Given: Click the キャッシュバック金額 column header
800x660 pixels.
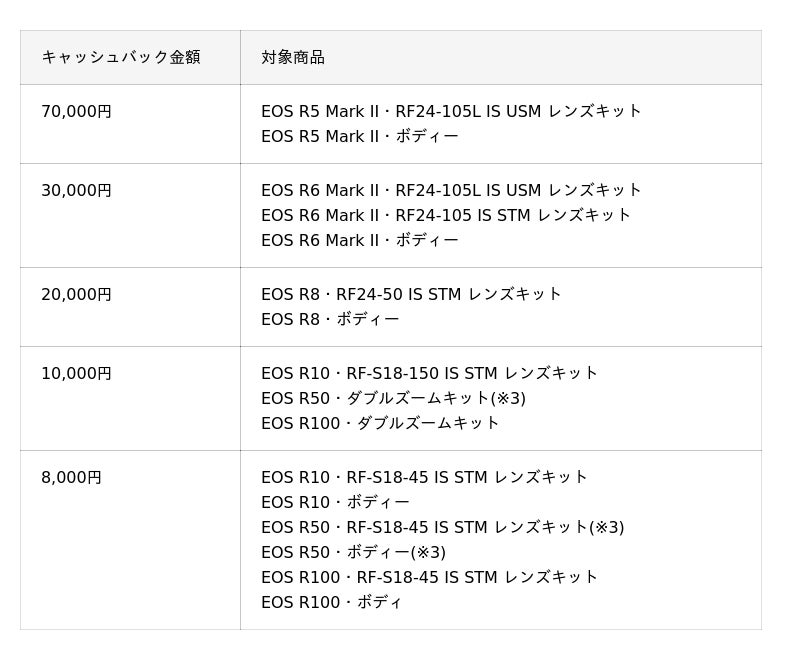Looking at the screenshot, I should click(x=121, y=57).
